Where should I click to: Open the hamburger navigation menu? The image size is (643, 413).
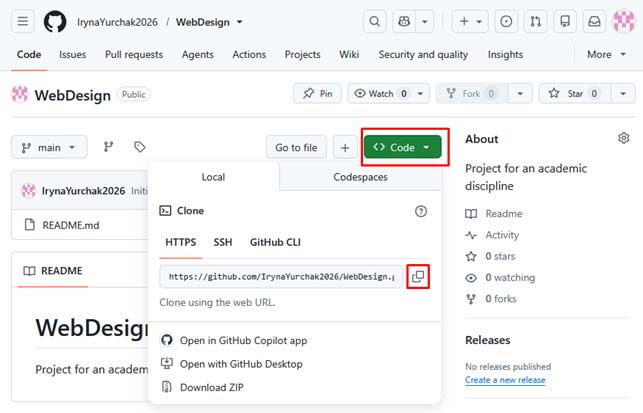click(x=23, y=21)
